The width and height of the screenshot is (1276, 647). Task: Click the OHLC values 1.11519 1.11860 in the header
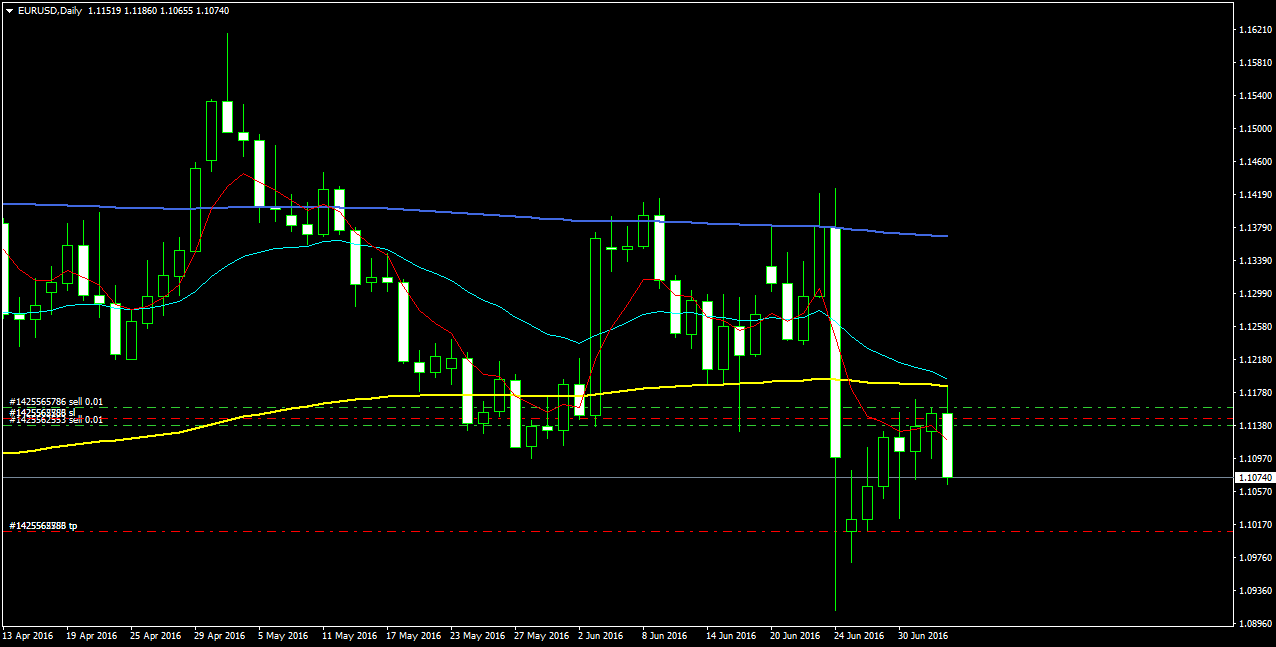point(120,10)
